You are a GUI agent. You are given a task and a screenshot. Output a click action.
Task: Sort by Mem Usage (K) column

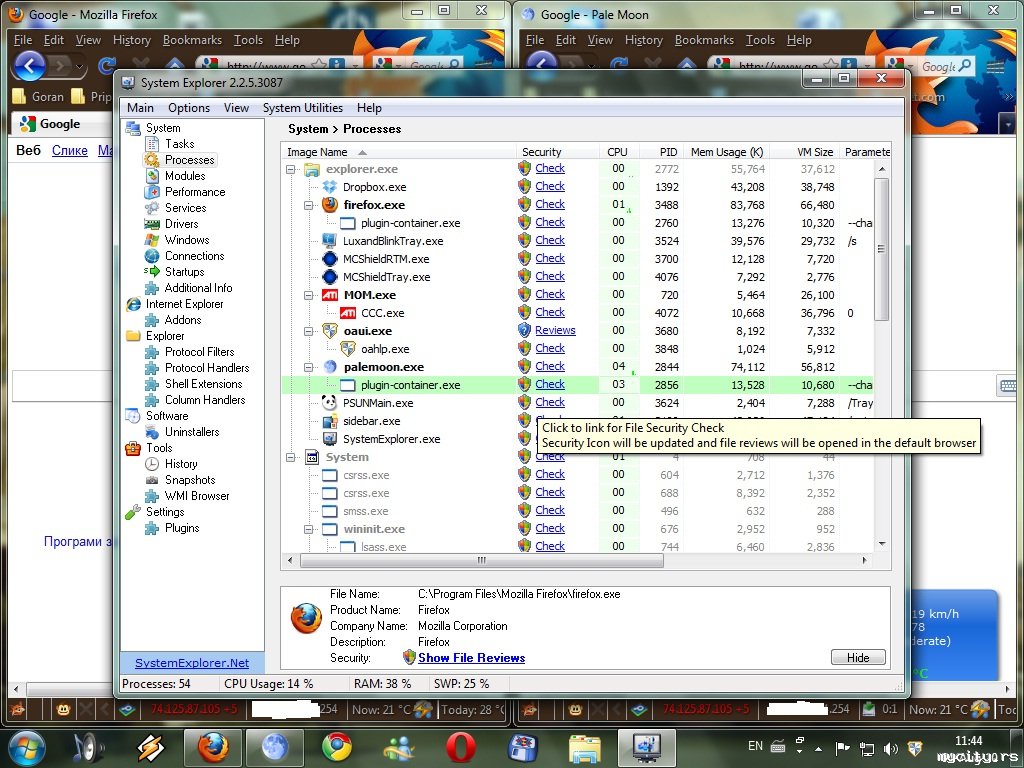coord(726,152)
